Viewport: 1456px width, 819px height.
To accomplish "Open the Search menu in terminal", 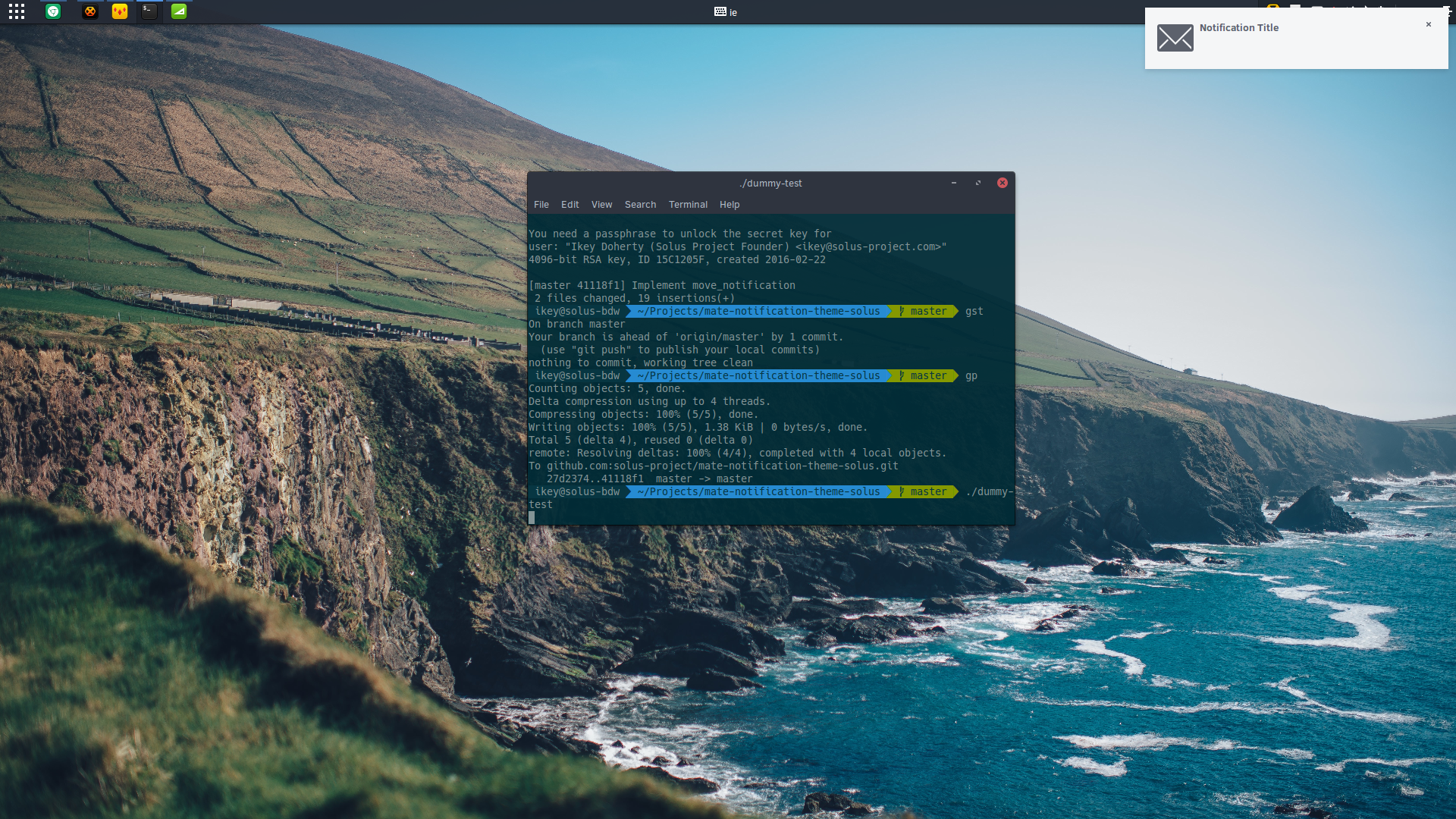I will [x=641, y=205].
